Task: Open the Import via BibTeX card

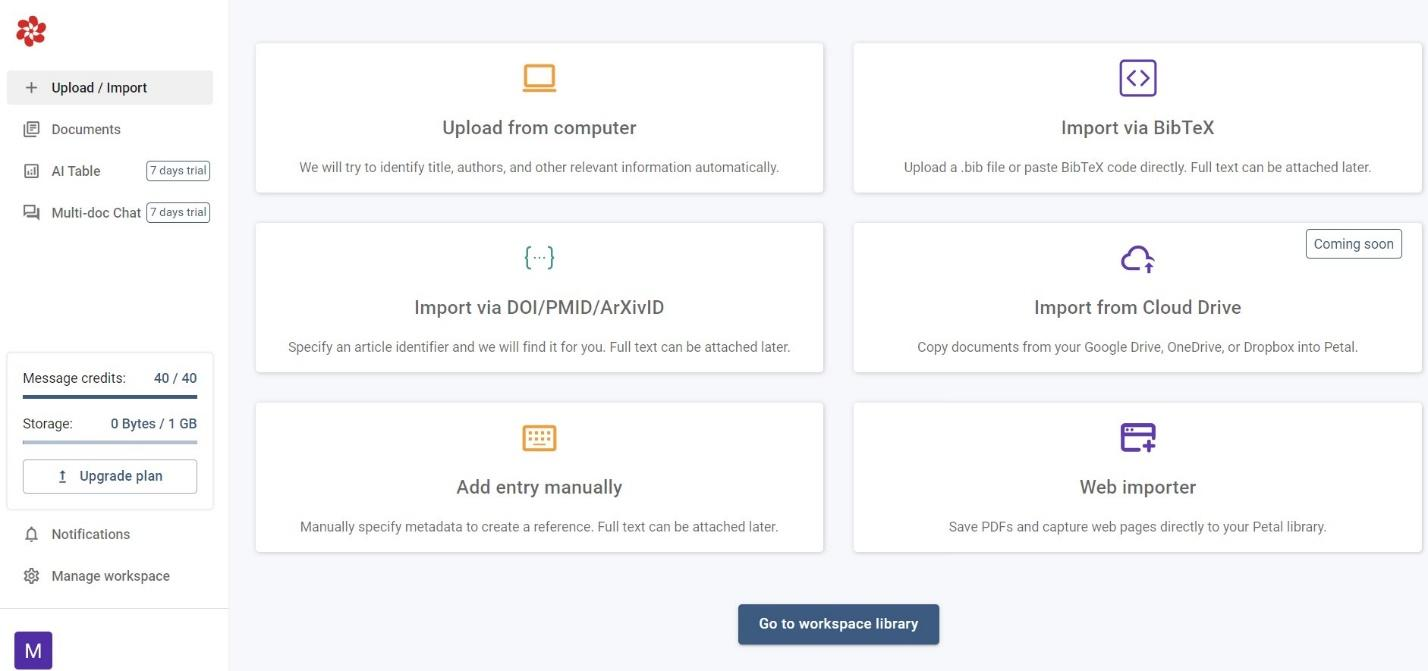Action: click(1137, 117)
